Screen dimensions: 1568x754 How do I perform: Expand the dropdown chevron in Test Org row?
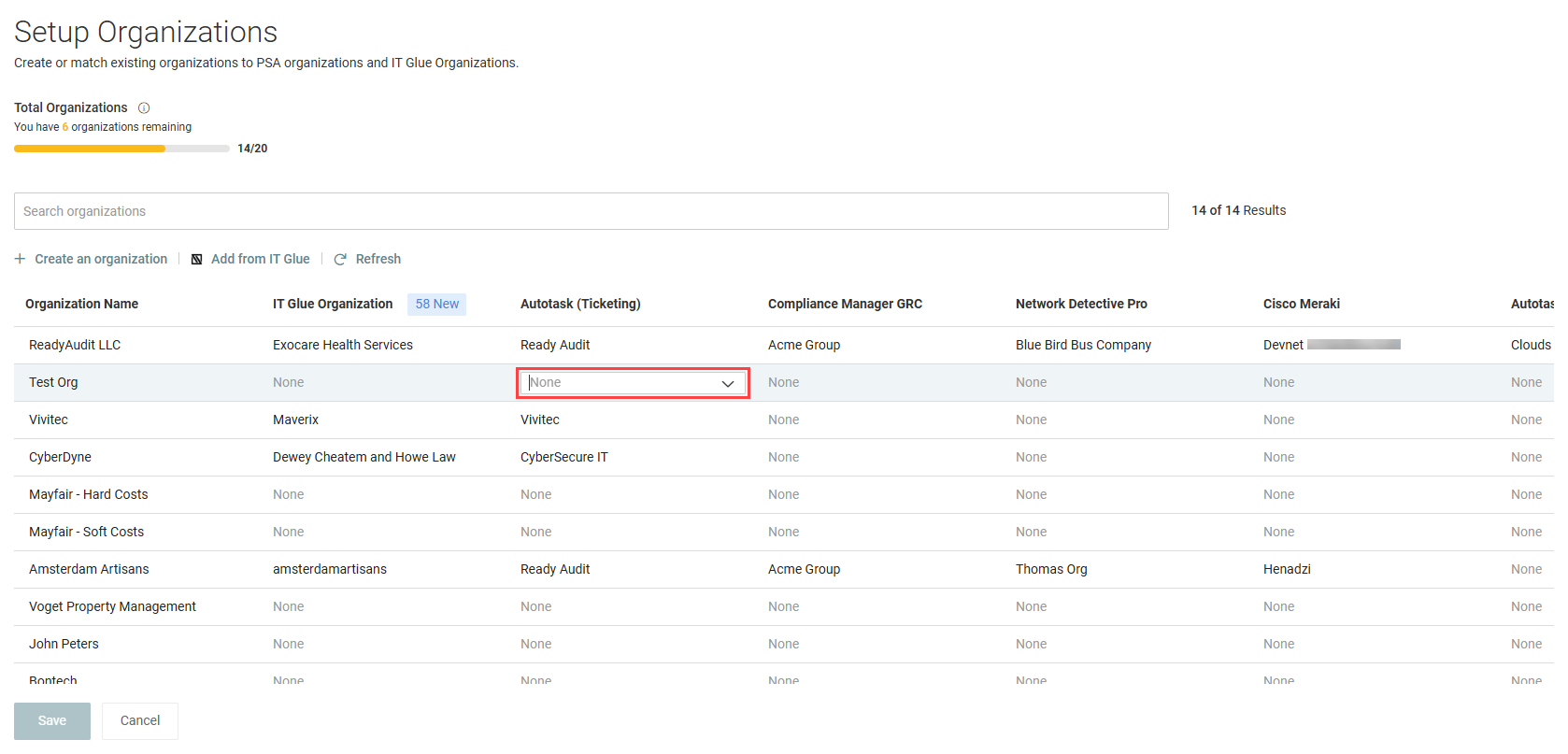point(727,384)
